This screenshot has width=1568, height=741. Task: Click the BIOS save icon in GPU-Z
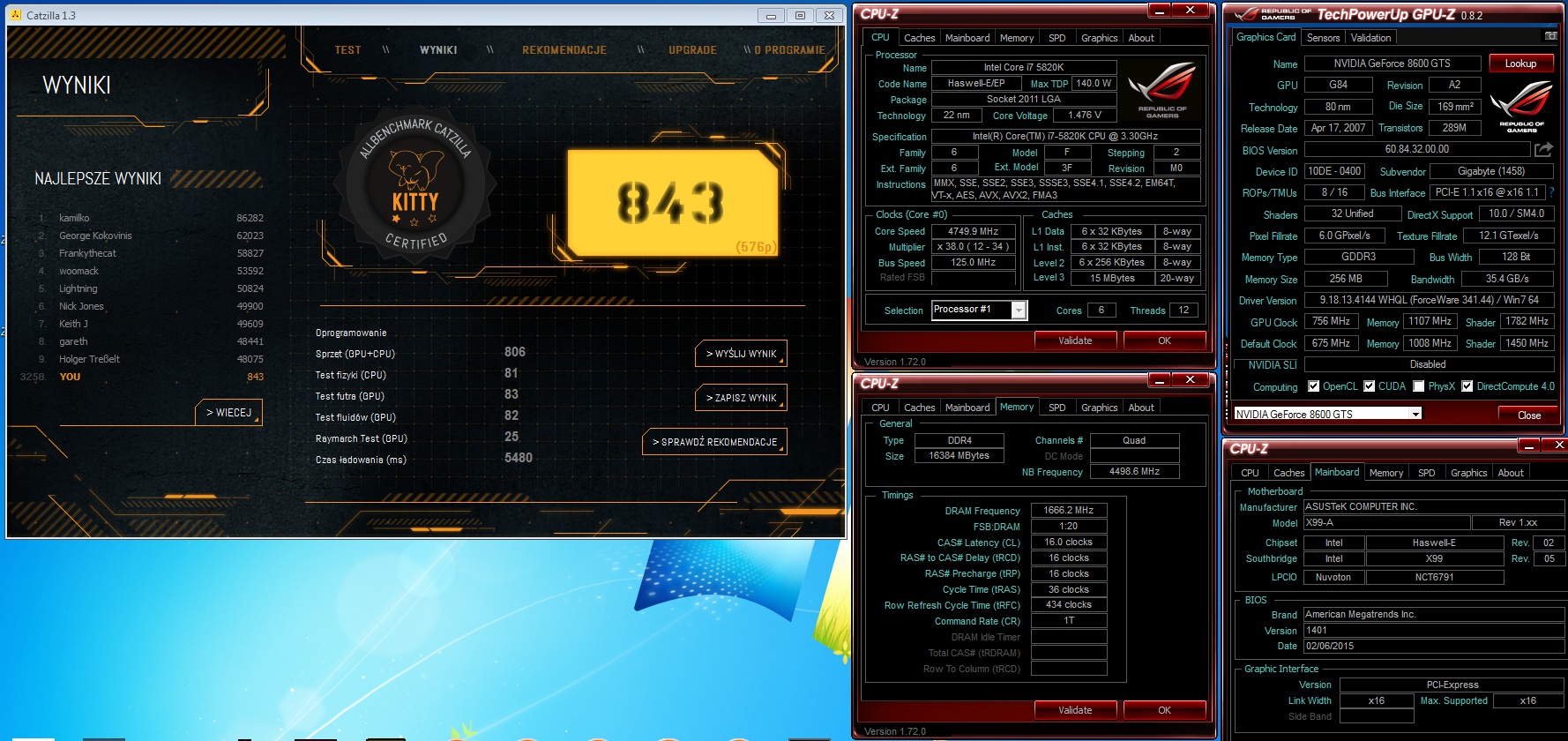[x=1543, y=149]
